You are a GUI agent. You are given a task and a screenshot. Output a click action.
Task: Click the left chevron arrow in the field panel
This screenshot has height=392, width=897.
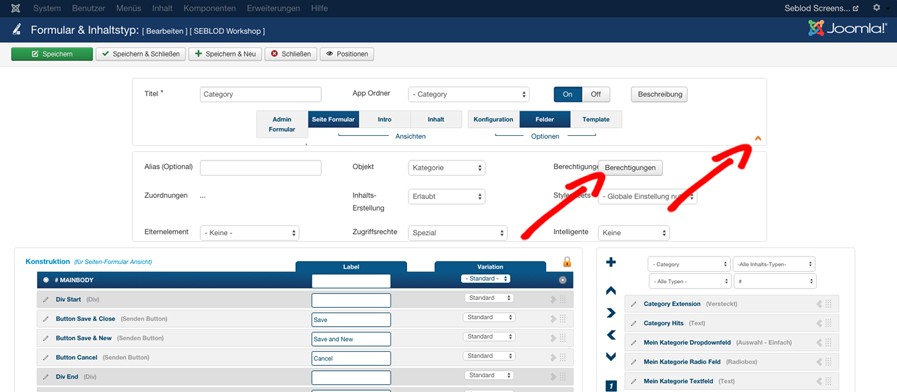(x=611, y=335)
